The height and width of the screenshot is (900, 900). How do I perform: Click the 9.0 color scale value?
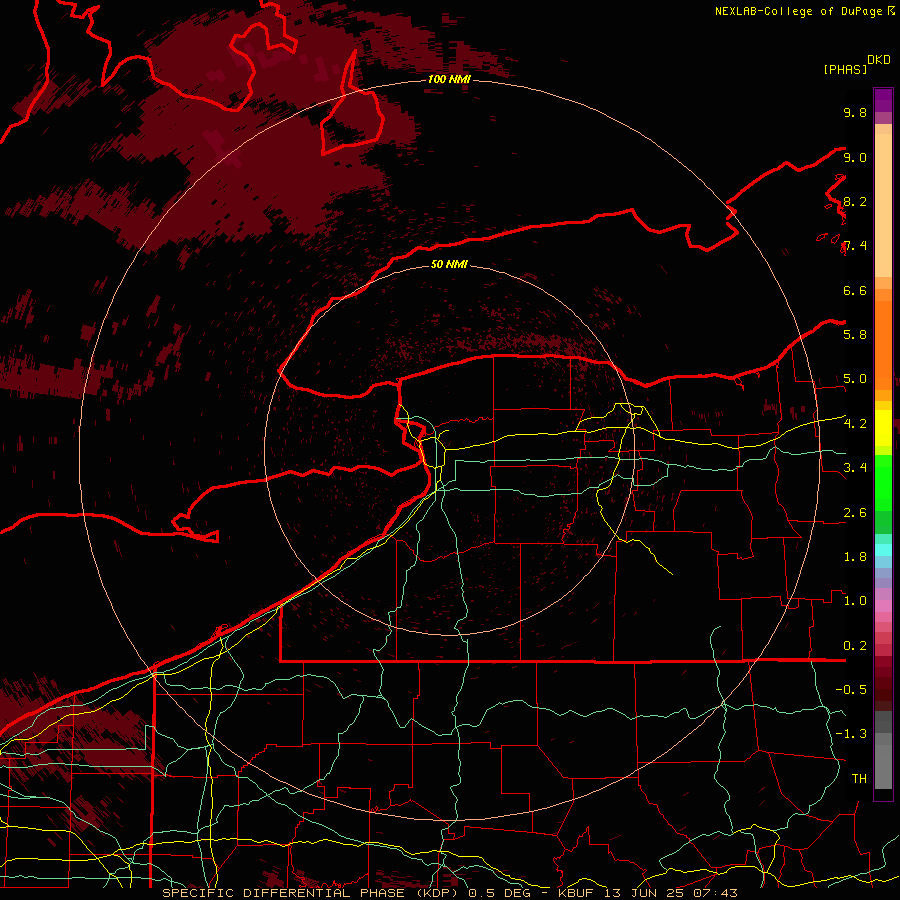(855, 157)
